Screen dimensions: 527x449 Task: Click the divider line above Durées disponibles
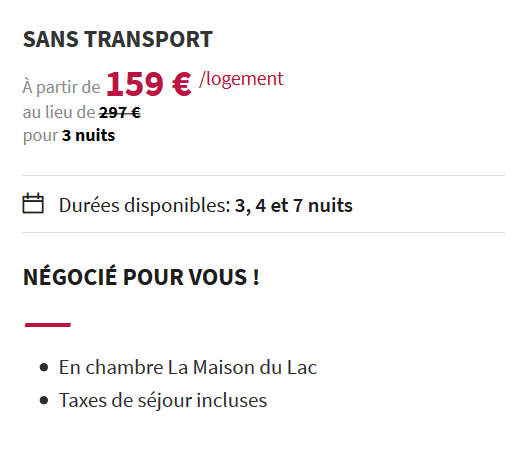(x=264, y=175)
